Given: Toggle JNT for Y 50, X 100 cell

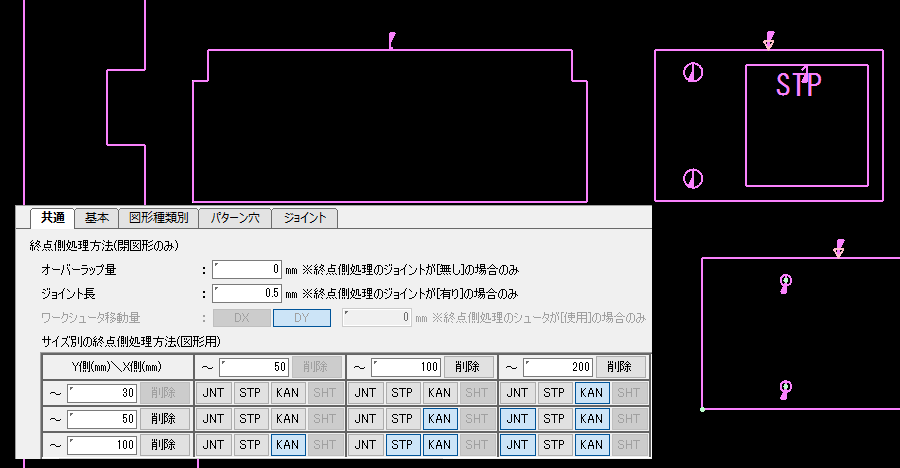Looking at the screenshot, I should [366, 419].
